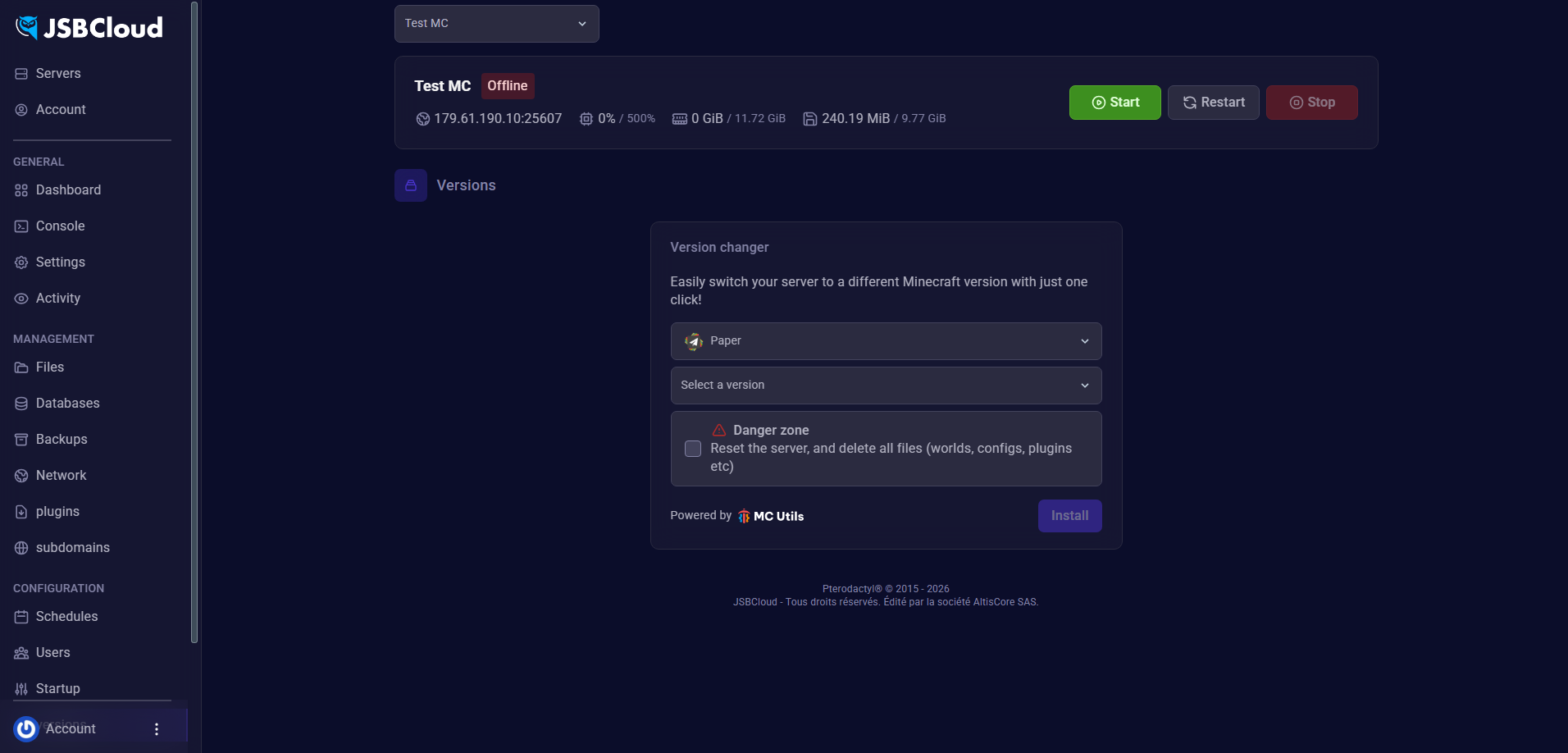Open the Select a version dropdown
Viewport: 1568px width, 753px height.
coord(886,386)
